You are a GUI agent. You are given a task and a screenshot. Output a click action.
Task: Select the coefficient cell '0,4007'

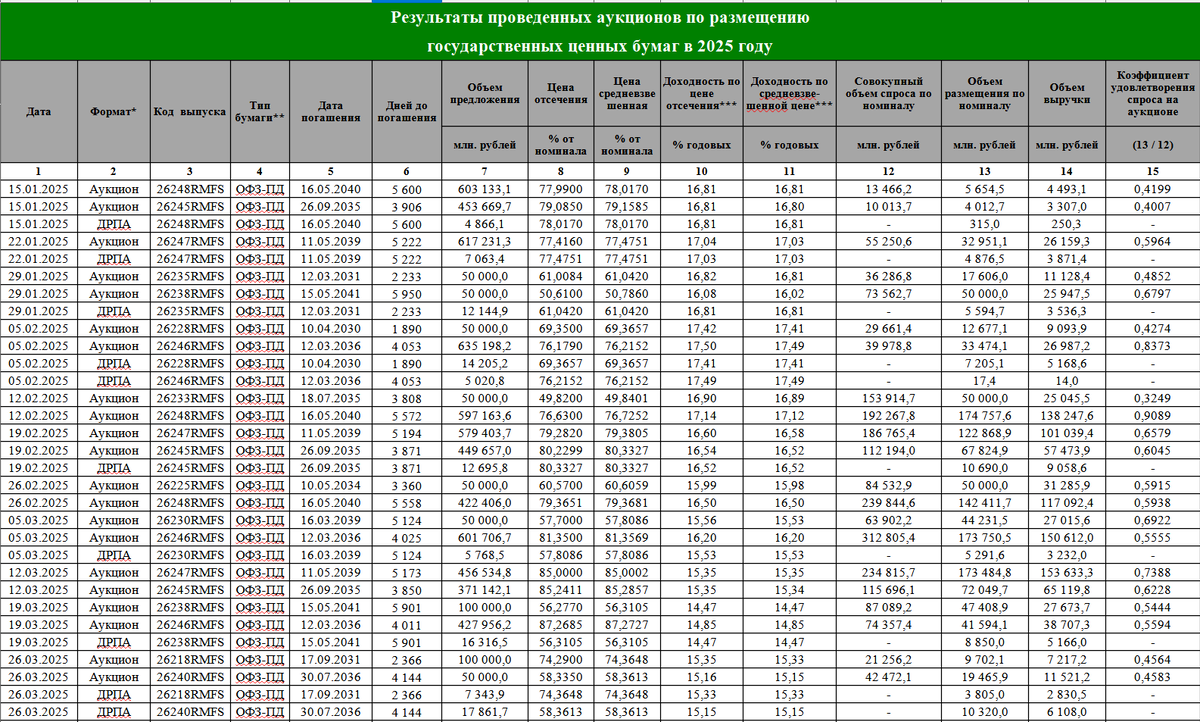(1153, 206)
